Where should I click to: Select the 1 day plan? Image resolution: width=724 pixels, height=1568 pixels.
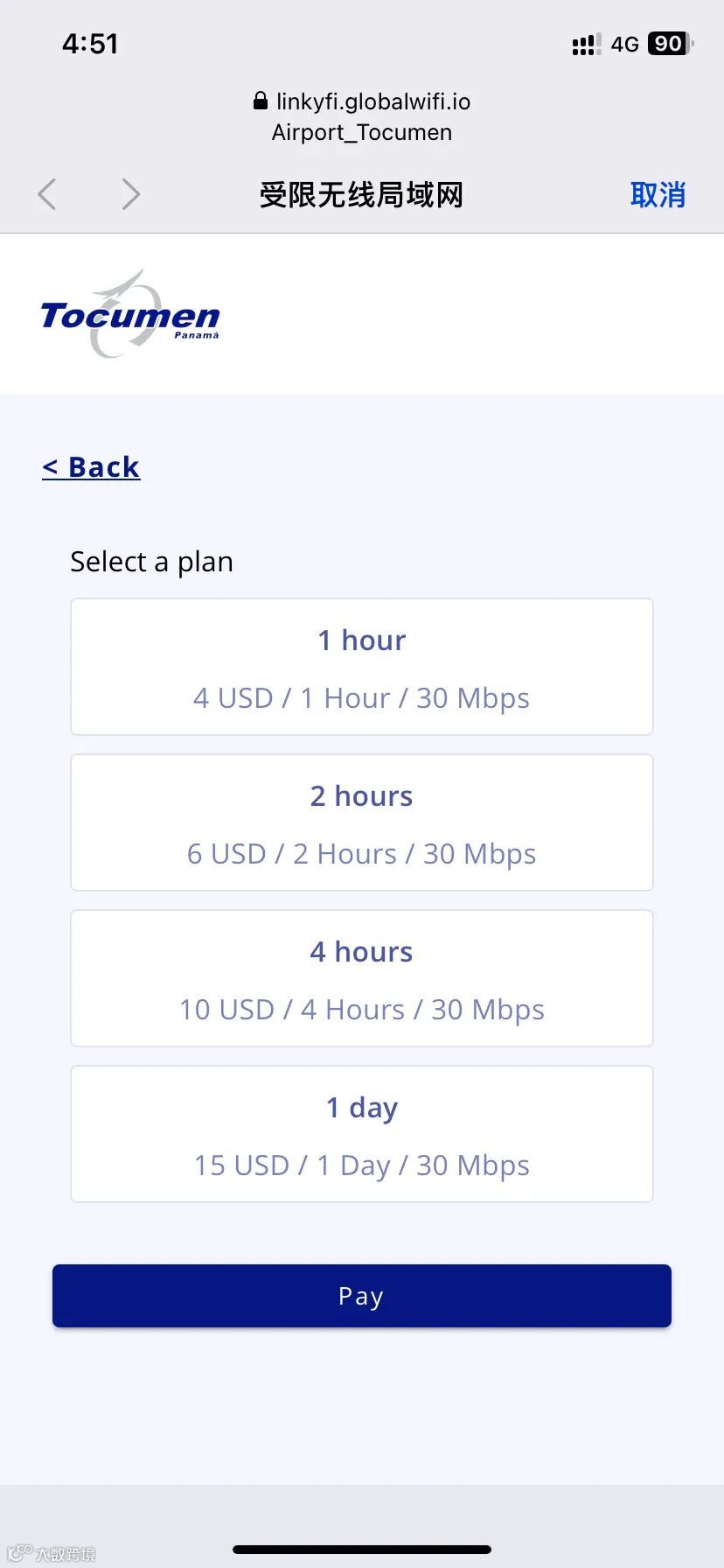[362, 1134]
